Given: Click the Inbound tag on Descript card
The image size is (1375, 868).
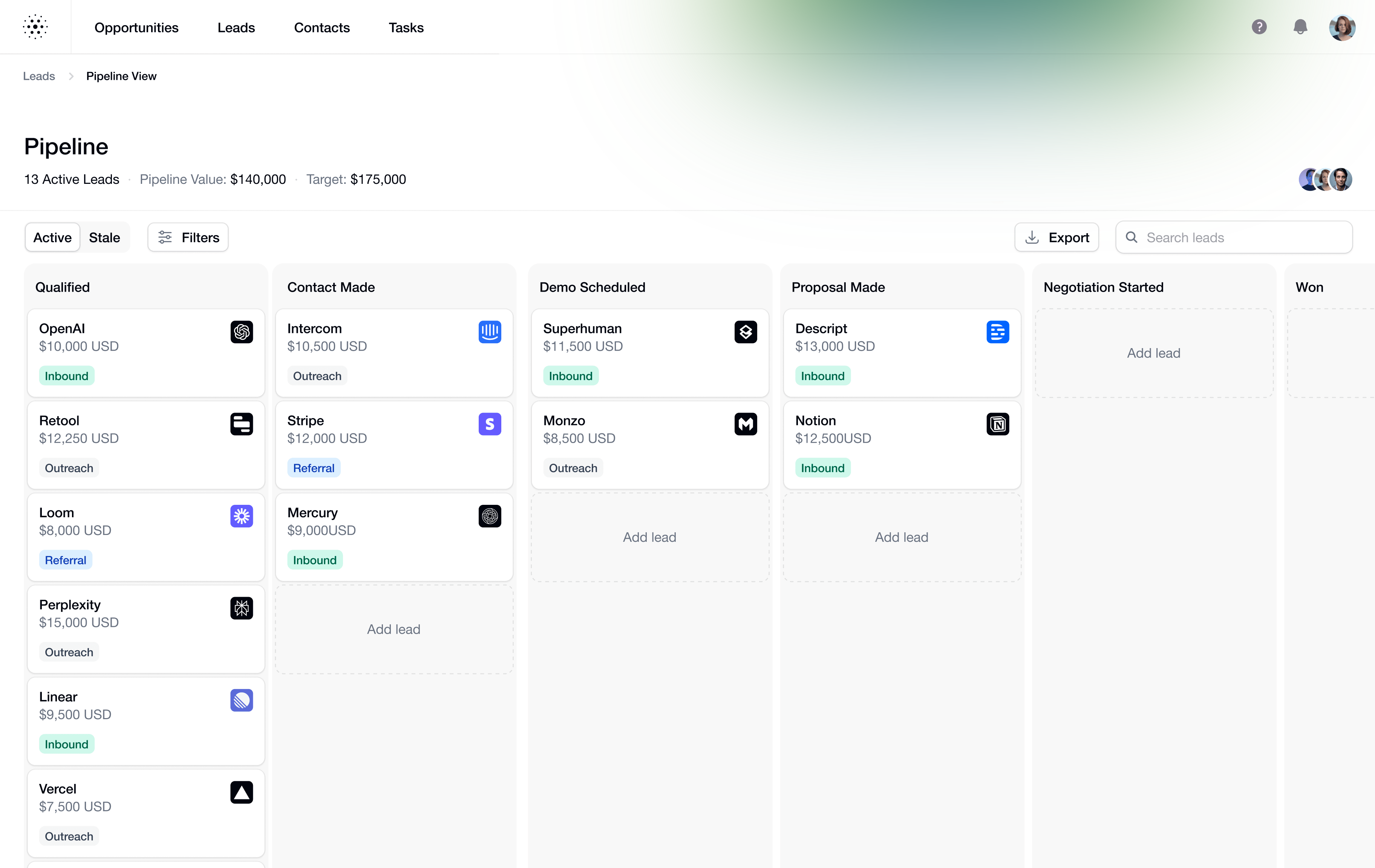Looking at the screenshot, I should (823, 376).
